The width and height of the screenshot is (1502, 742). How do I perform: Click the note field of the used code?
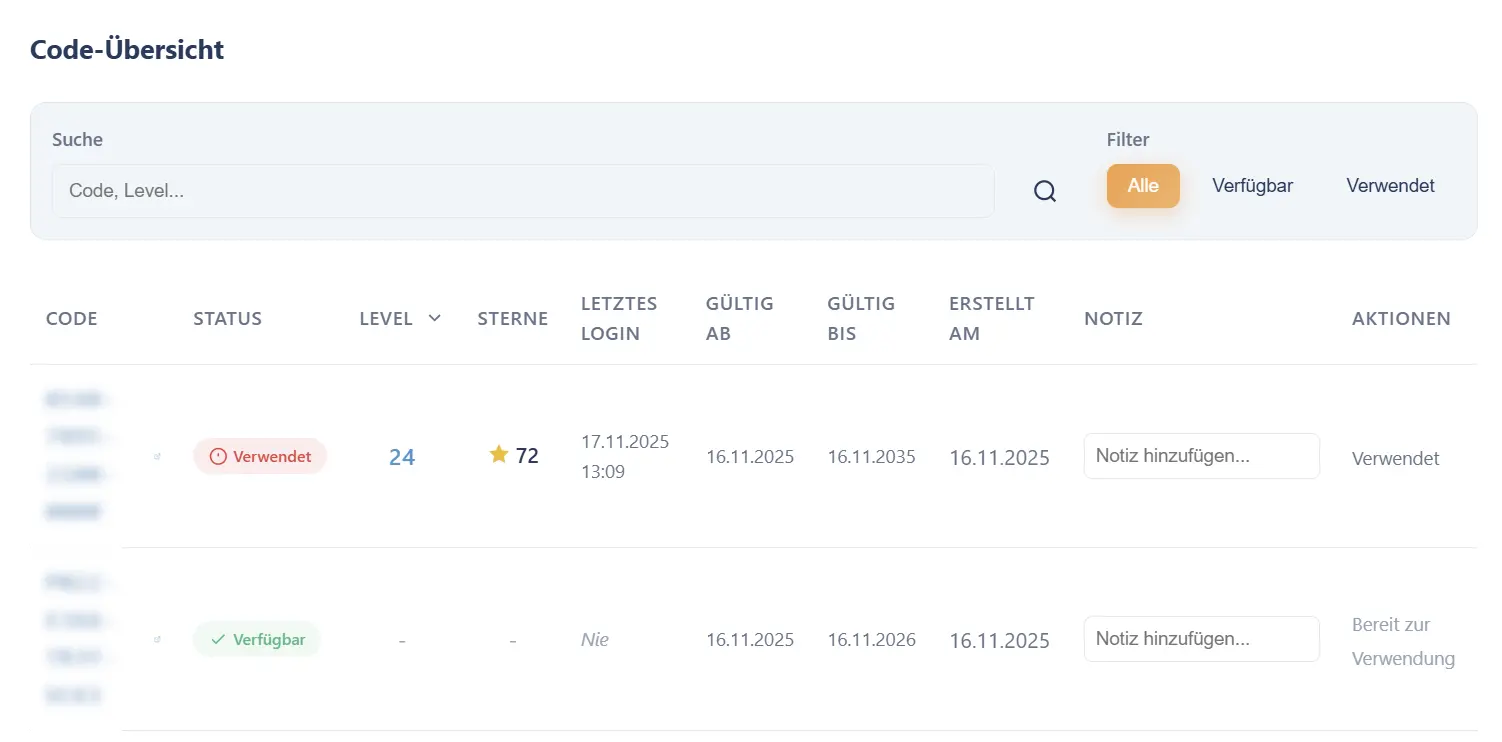tap(1201, 456)
